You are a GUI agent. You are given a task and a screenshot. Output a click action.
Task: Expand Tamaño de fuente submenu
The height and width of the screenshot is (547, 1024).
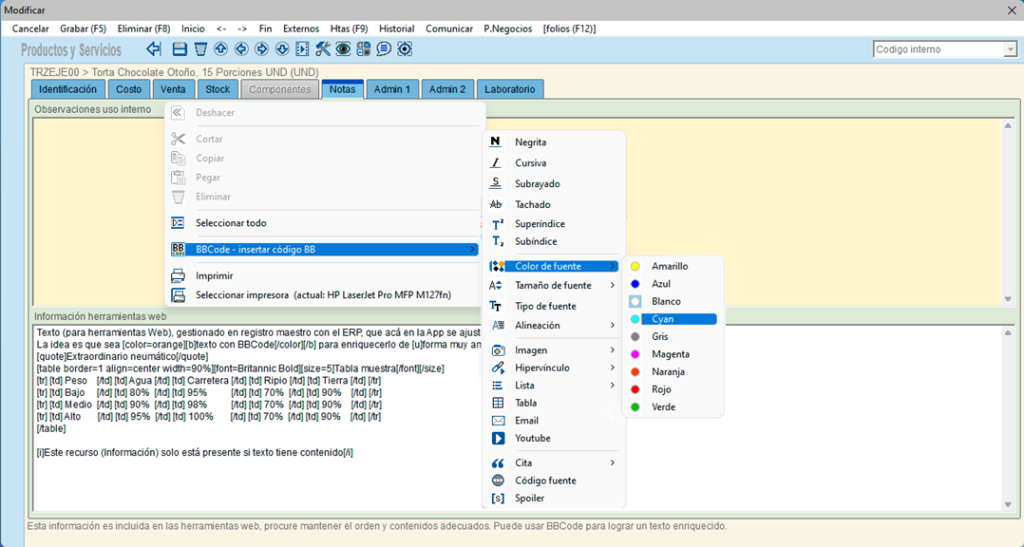point(553,286)
